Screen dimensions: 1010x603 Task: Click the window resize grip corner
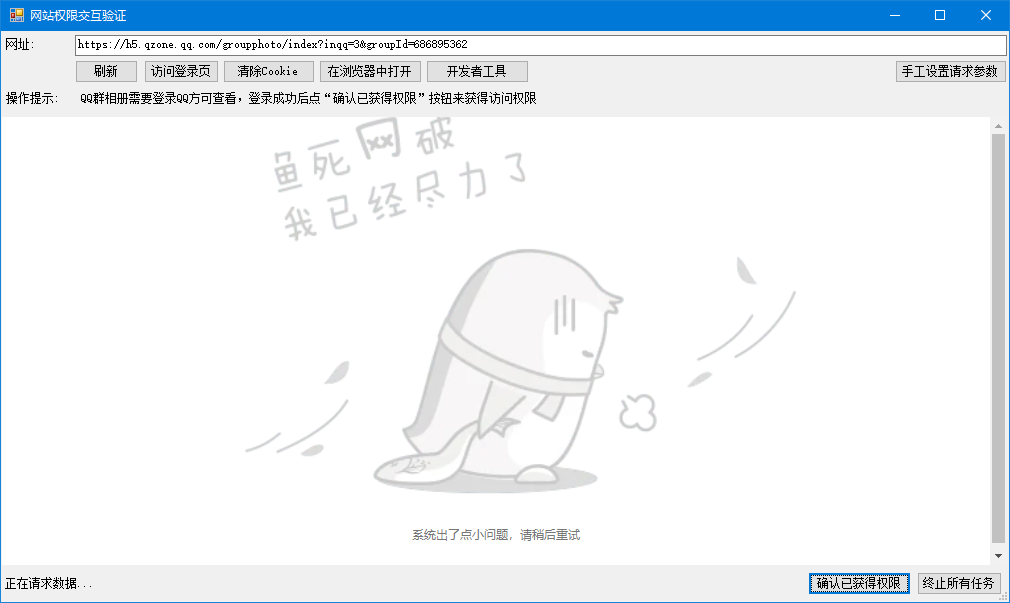1004,597
